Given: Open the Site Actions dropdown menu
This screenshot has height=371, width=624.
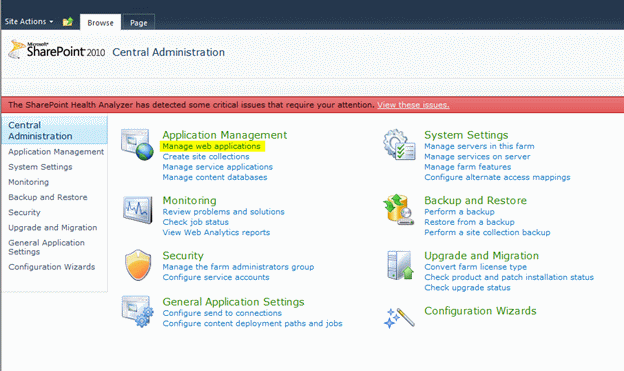Looking at the screenshot, I should click(x=29, y=21).
